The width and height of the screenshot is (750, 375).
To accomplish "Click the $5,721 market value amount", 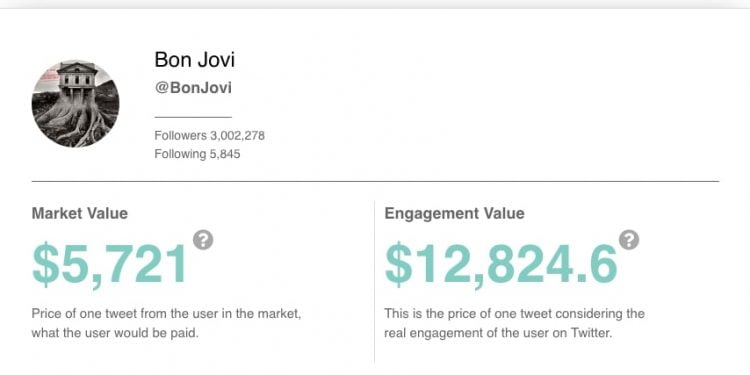I will point(110,265).
